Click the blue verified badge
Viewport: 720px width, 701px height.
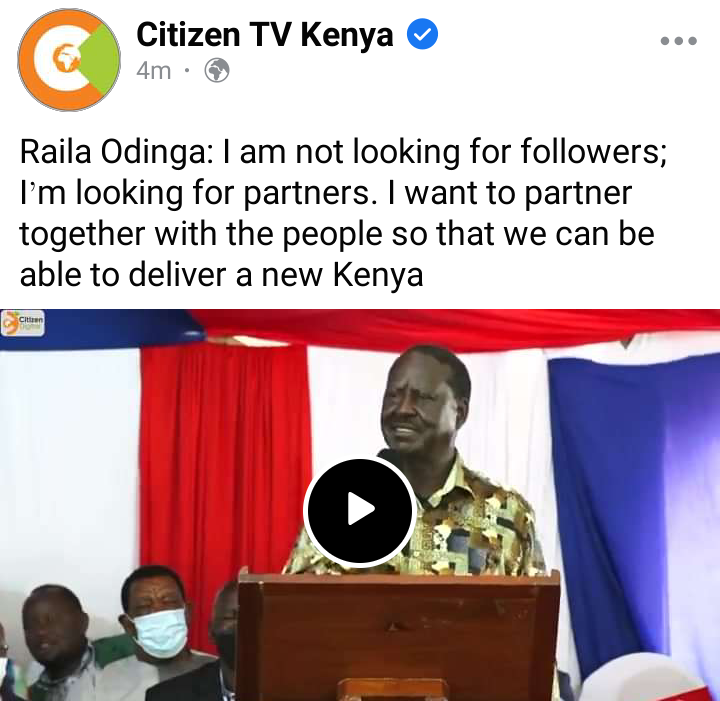pyautogui.click(x=422, y=34)
